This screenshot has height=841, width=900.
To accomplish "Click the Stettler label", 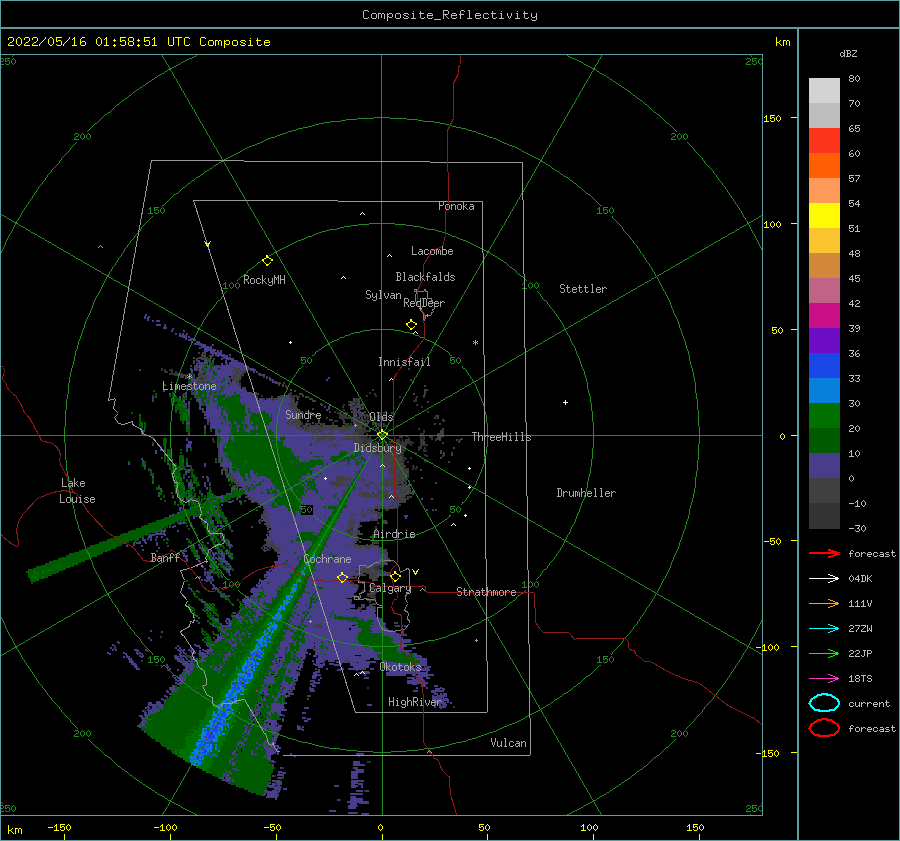I will [583, 289].
